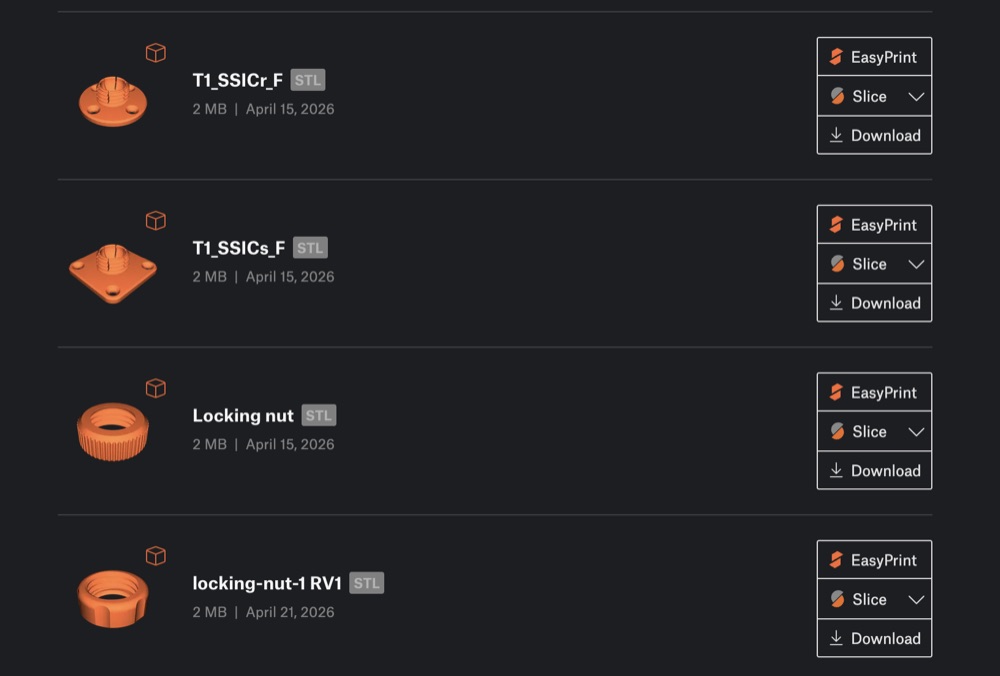Expand Slice dropdown arrow for T1_SSICr_F

click(916, 96)
